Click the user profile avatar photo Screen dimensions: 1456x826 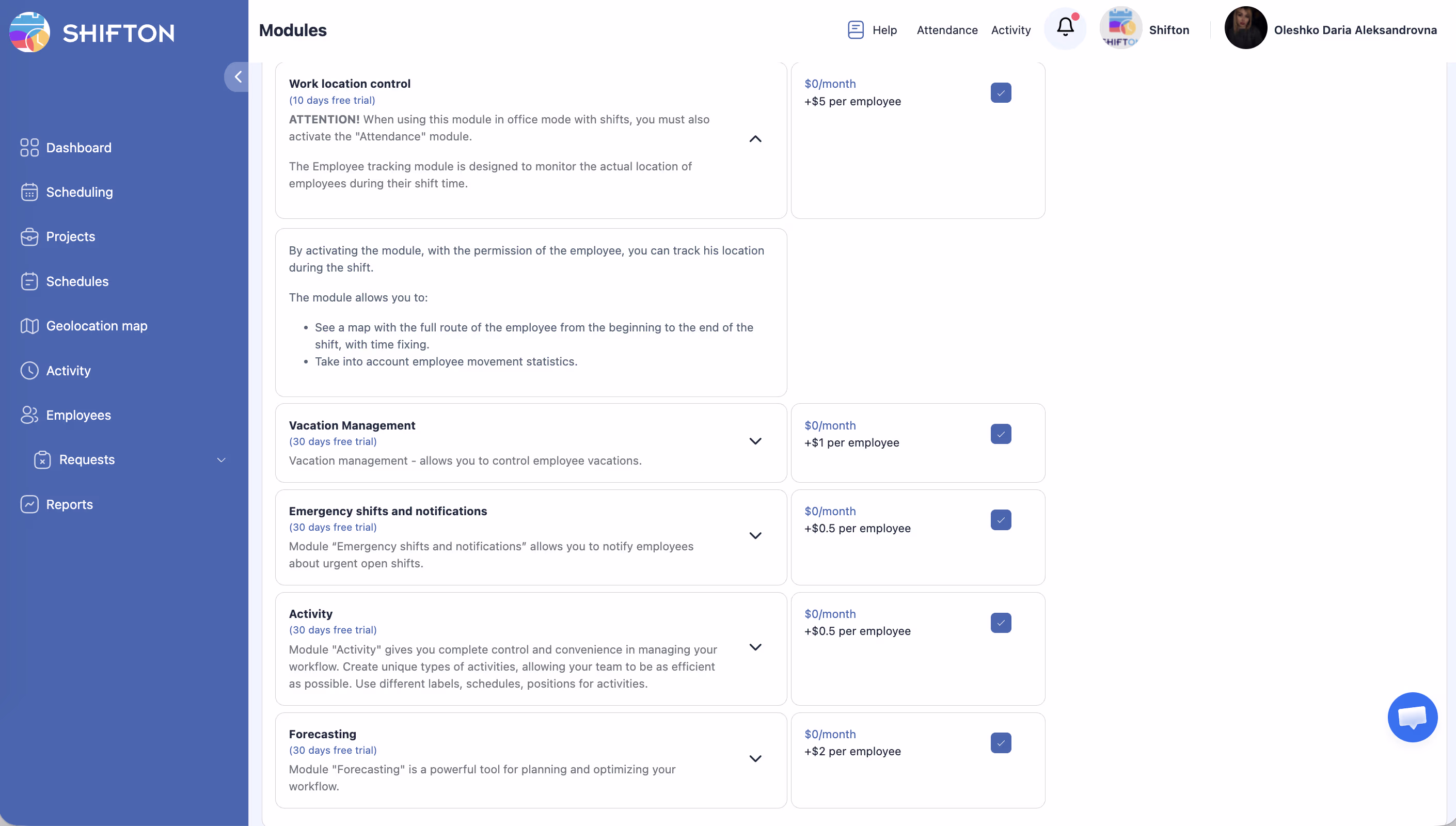coord(1245,28)
